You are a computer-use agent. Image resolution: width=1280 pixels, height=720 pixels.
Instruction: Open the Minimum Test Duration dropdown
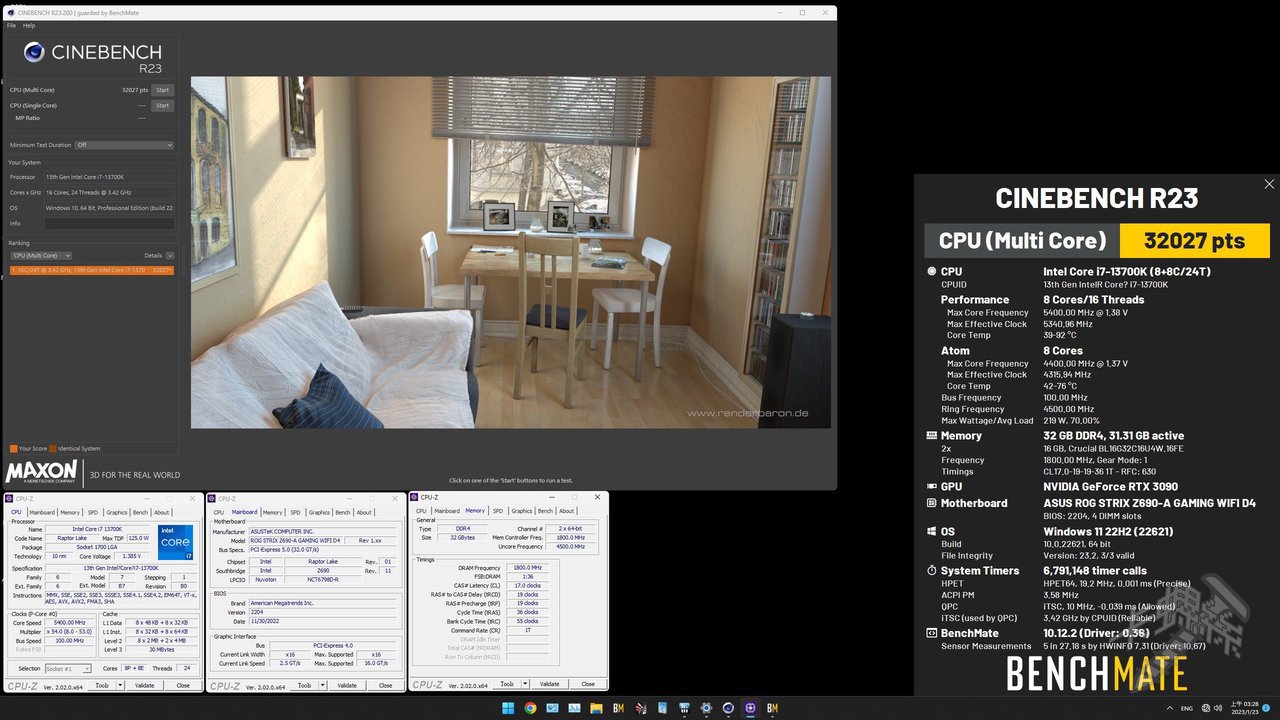(123, 144)
